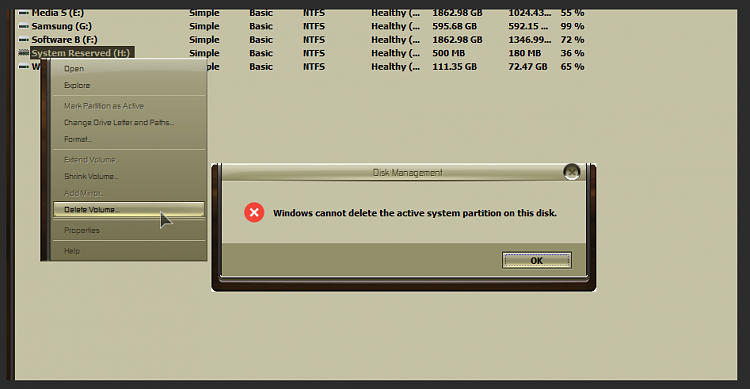750x389 pixels.
Task: Click the System Reserved (H:) volume icon
Action: (23, 53)
